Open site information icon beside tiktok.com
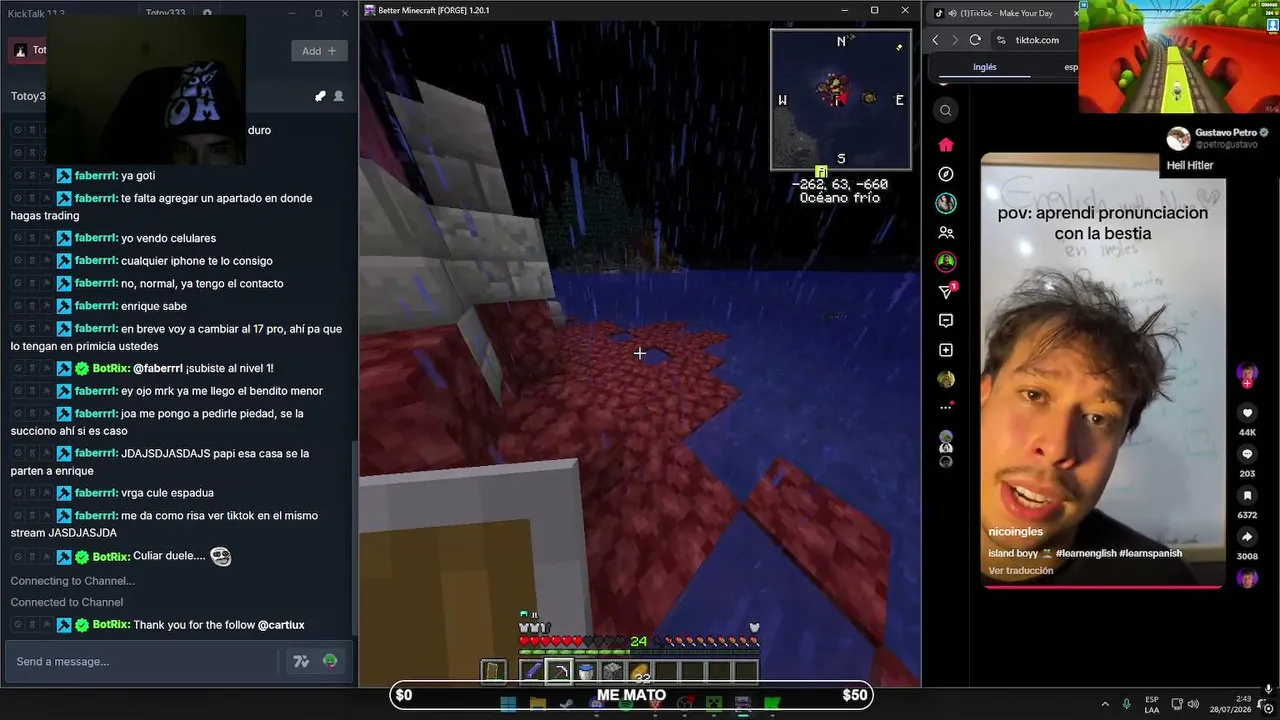1280x720 pixels. [1001, 40]
